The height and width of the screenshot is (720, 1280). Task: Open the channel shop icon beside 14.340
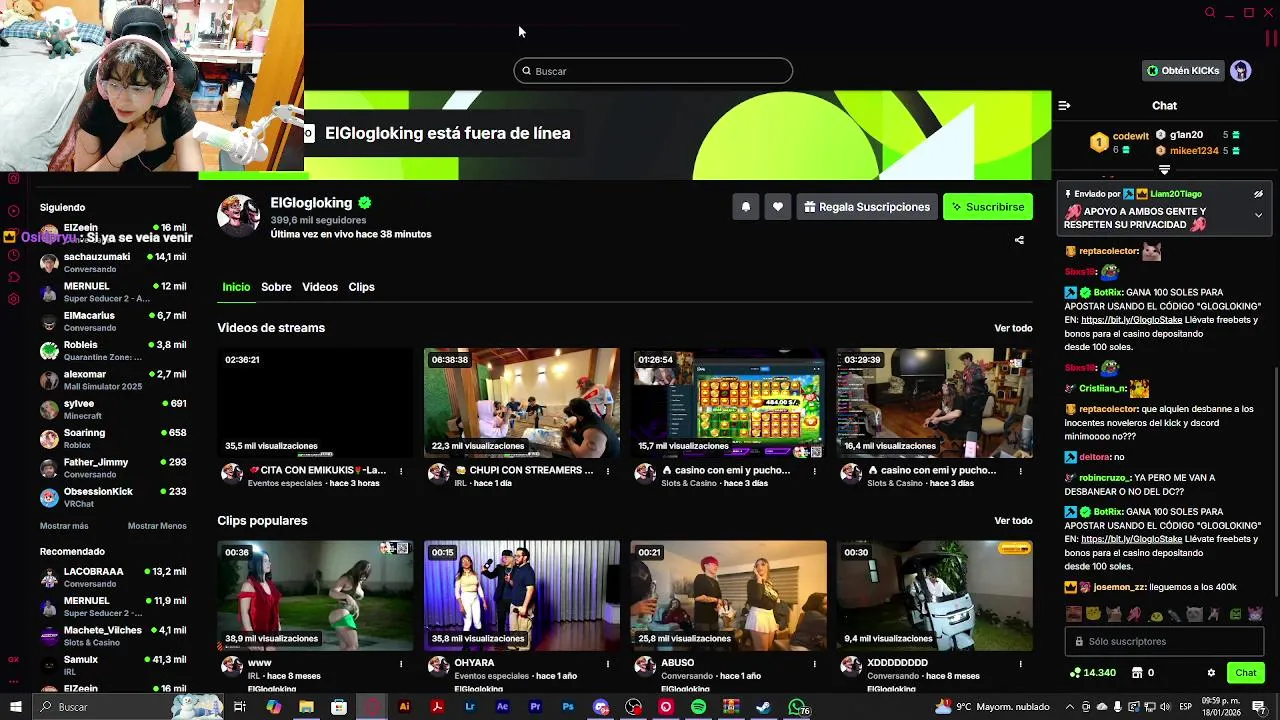point(1137,673)
